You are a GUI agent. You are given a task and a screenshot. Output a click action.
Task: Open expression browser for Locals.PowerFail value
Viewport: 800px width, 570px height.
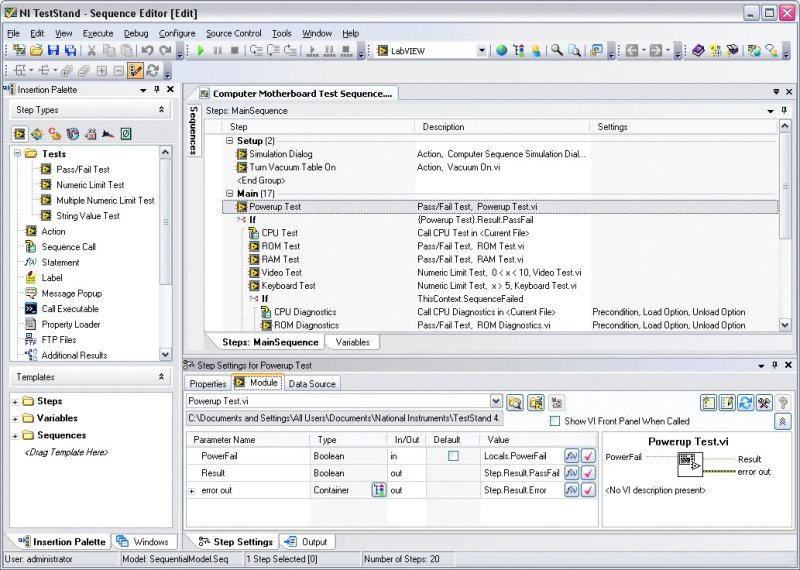571,456
